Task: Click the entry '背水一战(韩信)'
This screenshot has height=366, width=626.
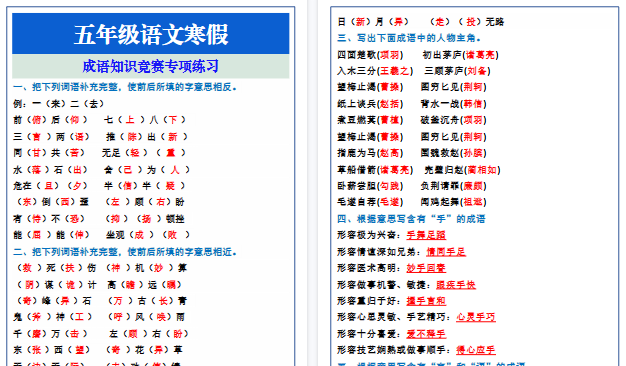Action: [x=454, y=104]
